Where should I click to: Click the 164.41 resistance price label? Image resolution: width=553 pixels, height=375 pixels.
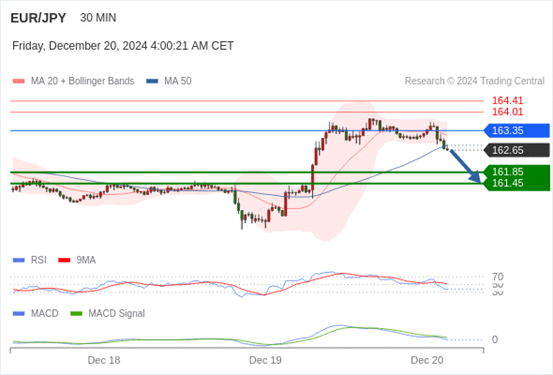508,101
